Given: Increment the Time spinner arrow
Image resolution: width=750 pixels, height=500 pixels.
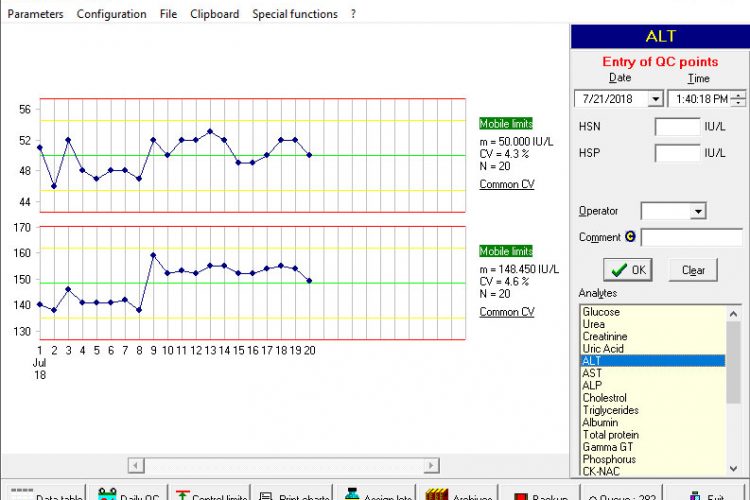Looking at the screenshot, I should coord(738,95).
